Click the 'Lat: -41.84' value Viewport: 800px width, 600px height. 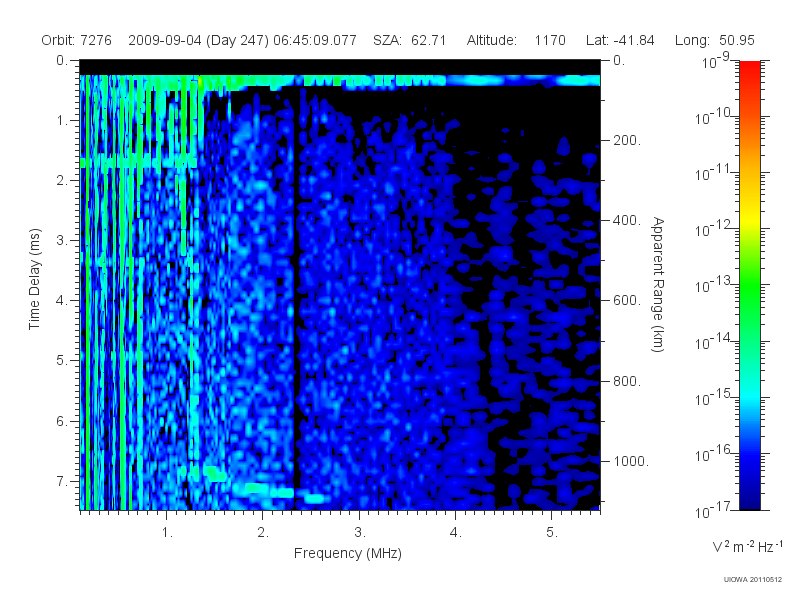620,40
